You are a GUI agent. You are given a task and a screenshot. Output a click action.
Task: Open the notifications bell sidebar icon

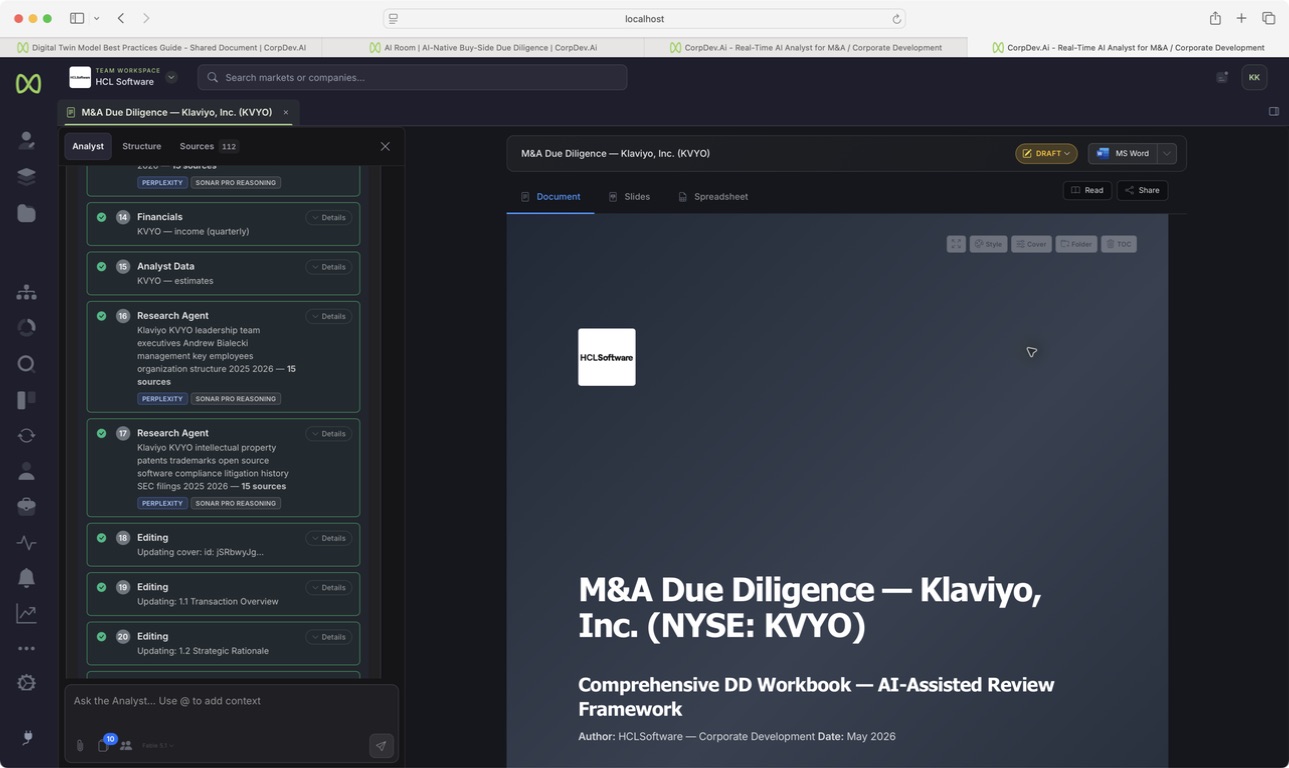(x=27, y=578)
